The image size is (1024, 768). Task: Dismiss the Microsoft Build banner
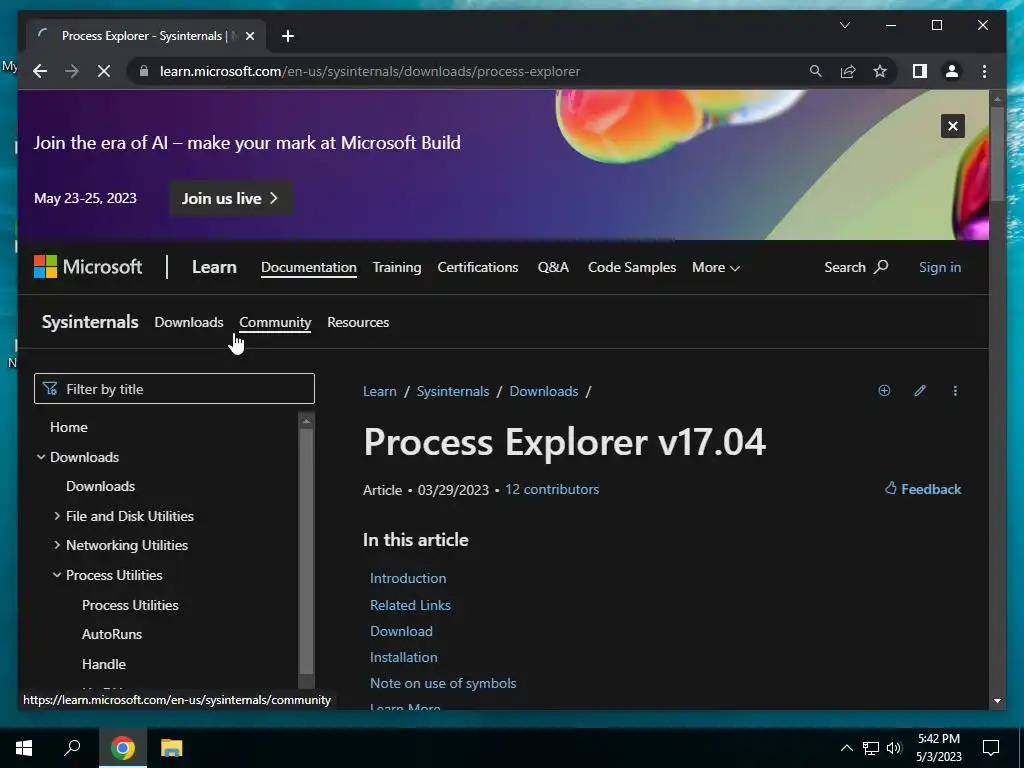pos(953,126)
